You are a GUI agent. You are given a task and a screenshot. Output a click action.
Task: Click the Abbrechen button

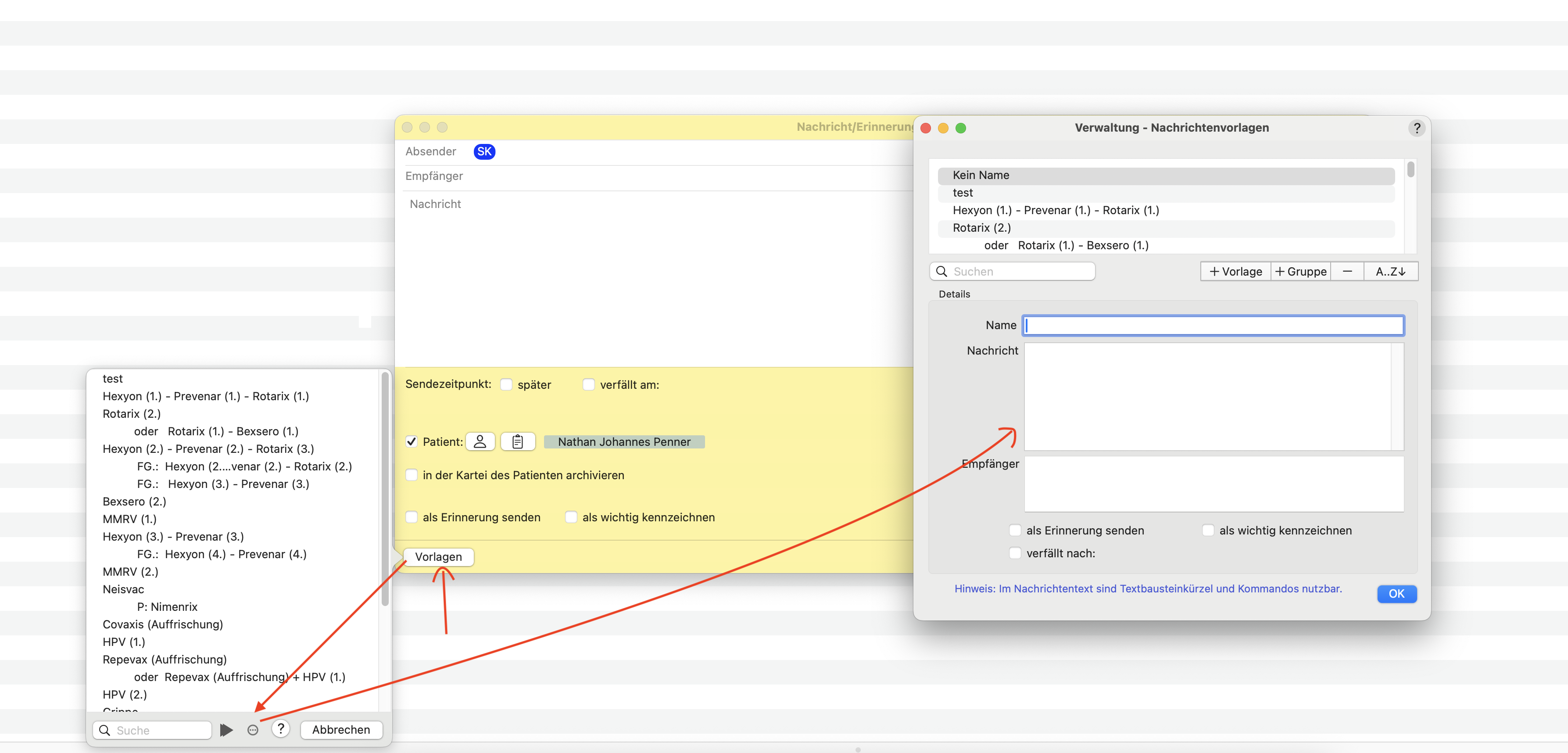click(x=341, y=729)
